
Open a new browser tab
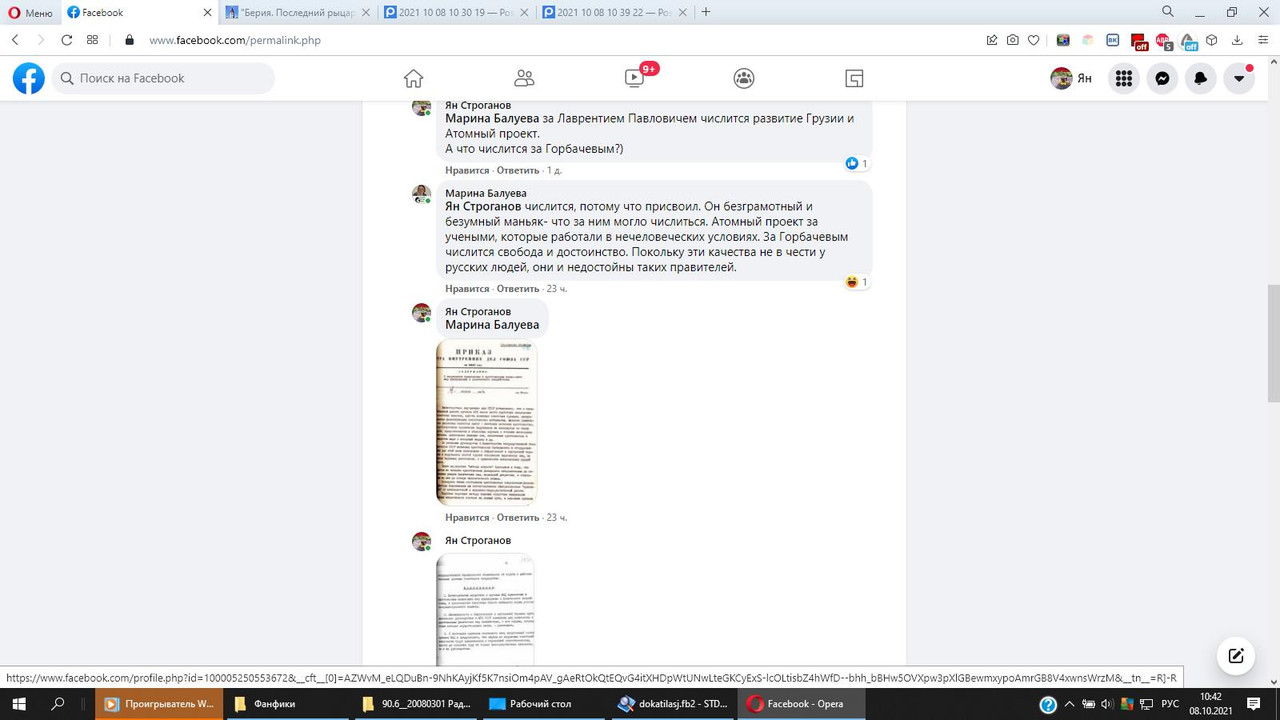click(x=706, y=12)
